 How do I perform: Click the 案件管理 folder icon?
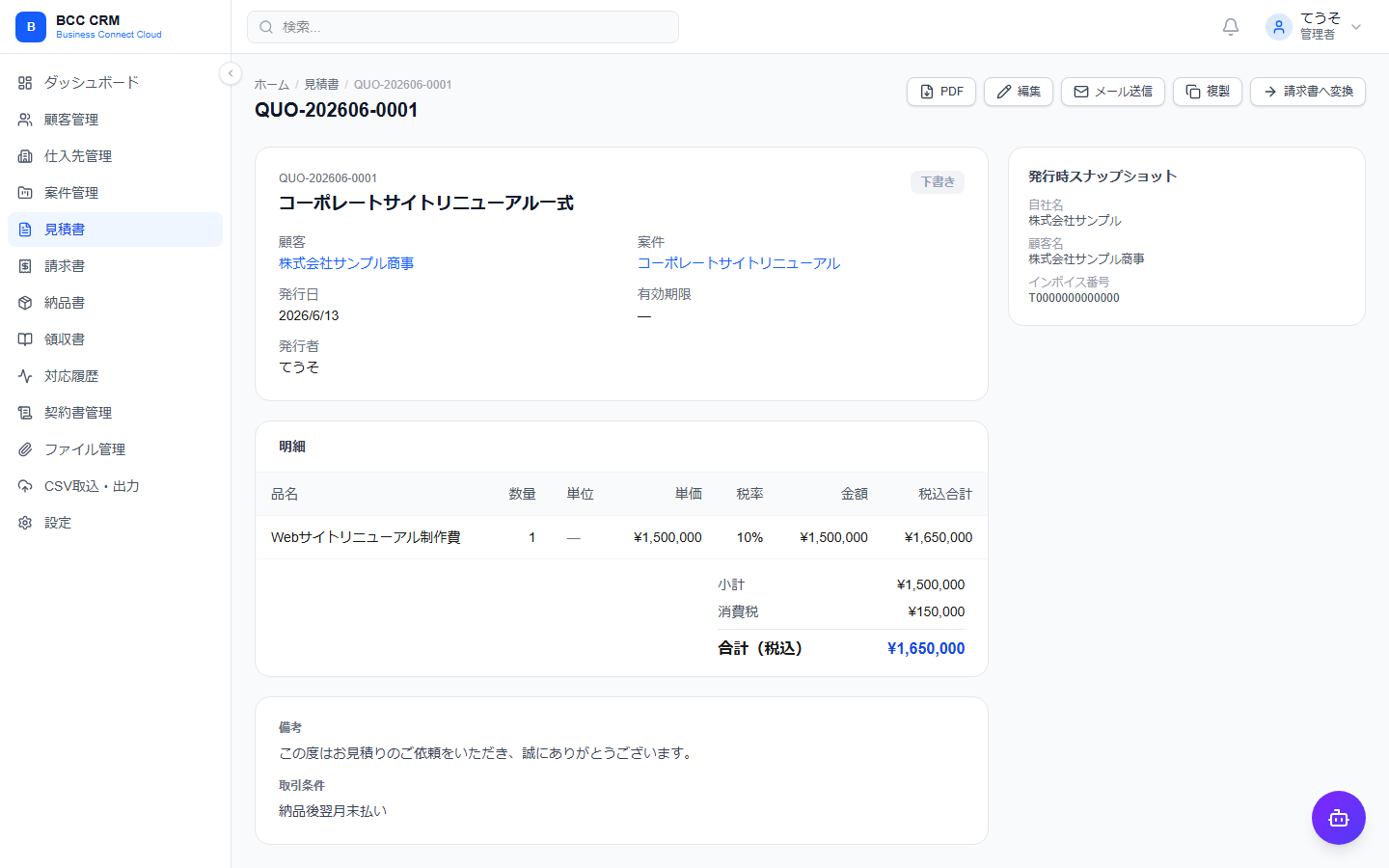pyautogui.click(x=25, y=193)
